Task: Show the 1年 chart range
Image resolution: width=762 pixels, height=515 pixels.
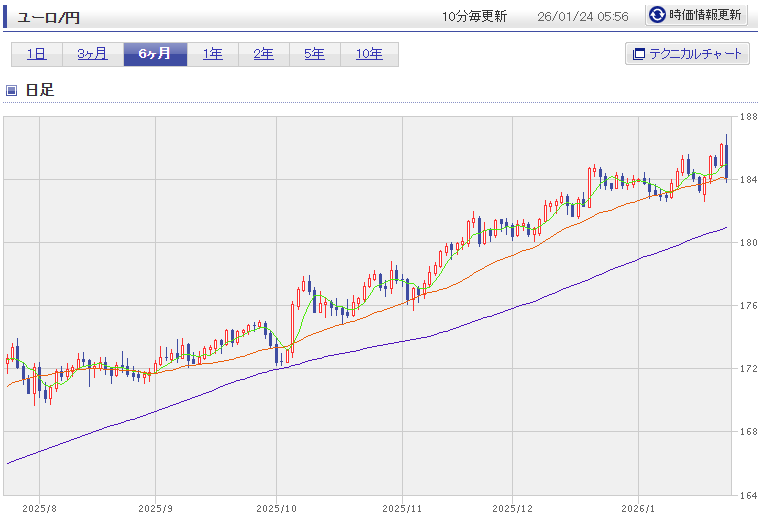Action: point(212,54)
